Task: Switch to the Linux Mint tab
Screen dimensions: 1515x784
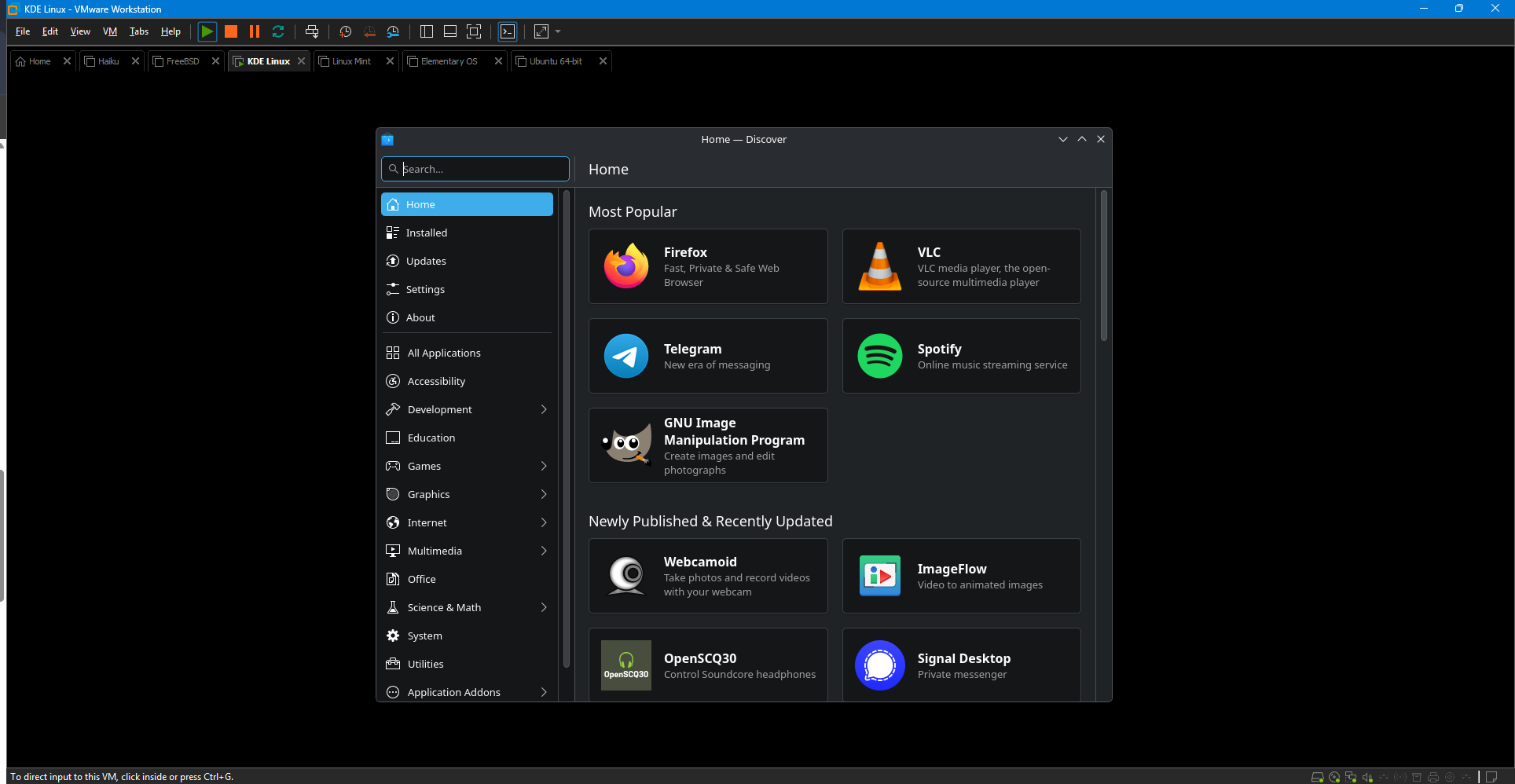Action: tap(351, 61)
